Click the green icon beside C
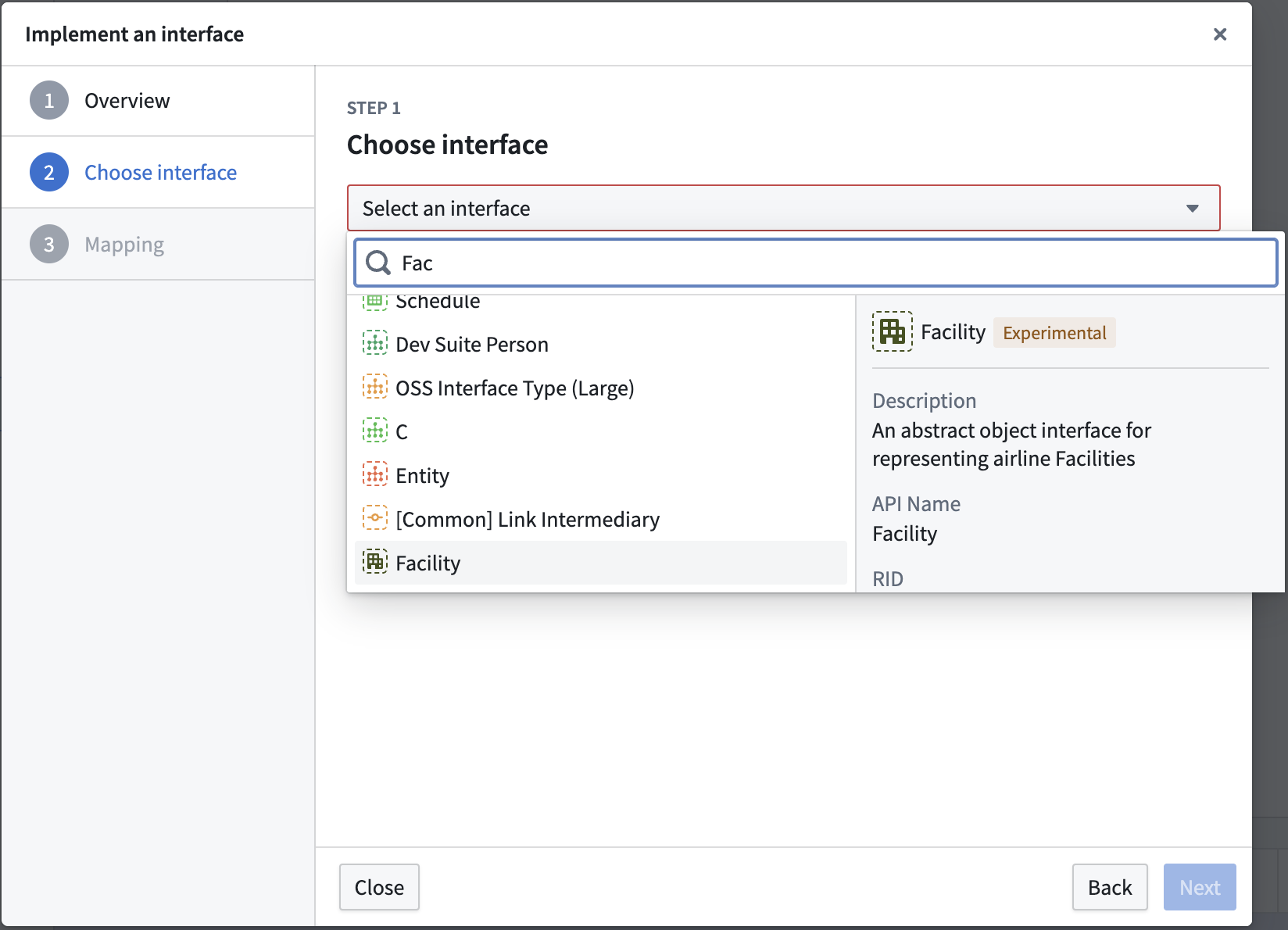The image size is (1288, 930). [x=375, y=430]
